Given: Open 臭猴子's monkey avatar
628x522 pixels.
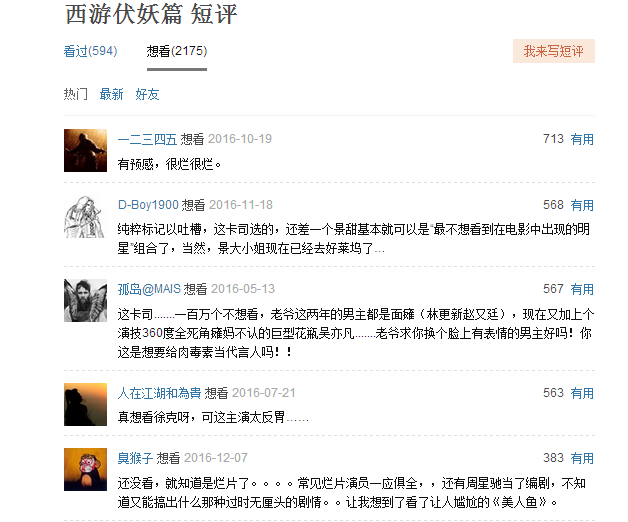Looking at the screenshot, I should click(85, 467).
